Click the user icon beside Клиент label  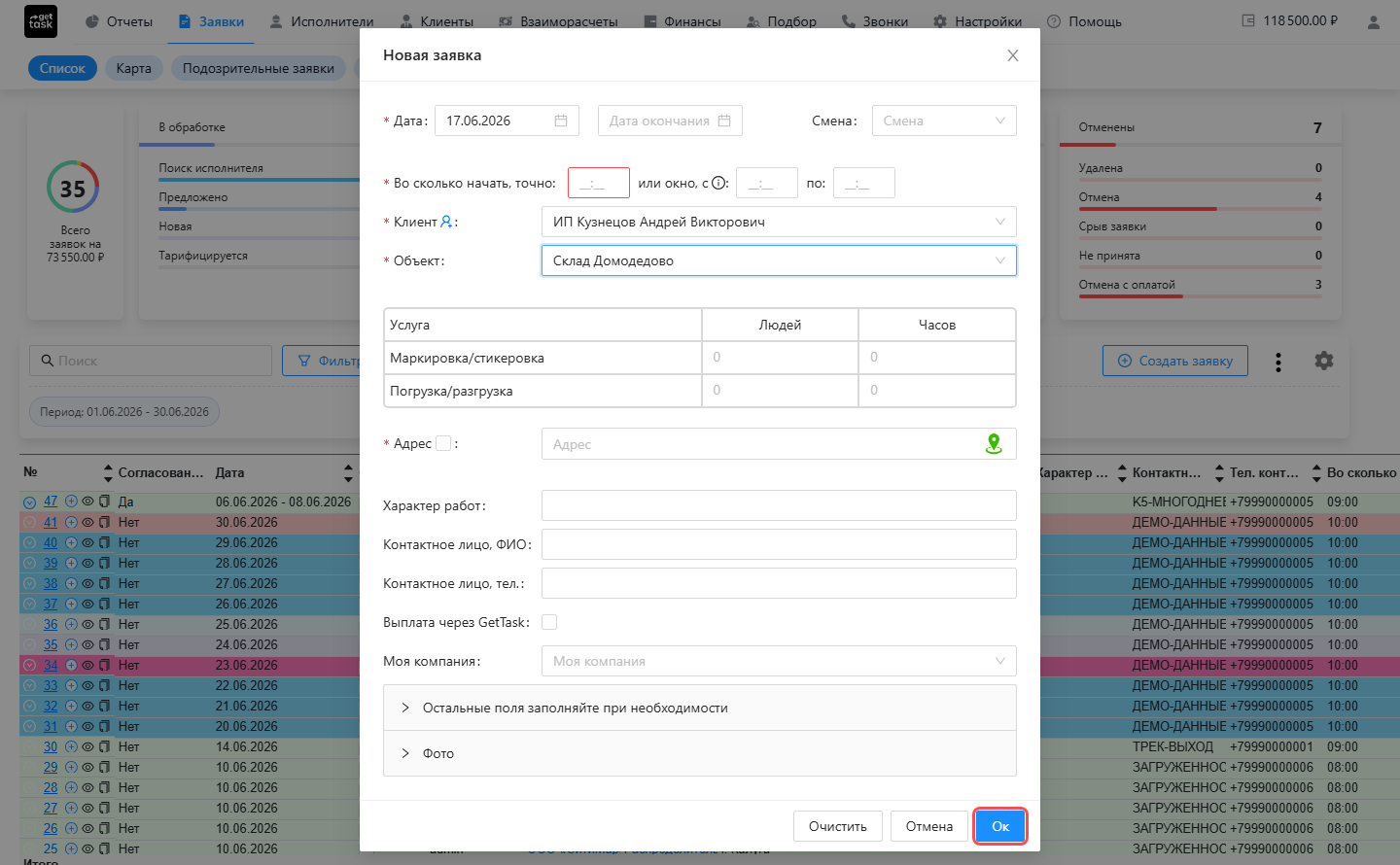446,222
